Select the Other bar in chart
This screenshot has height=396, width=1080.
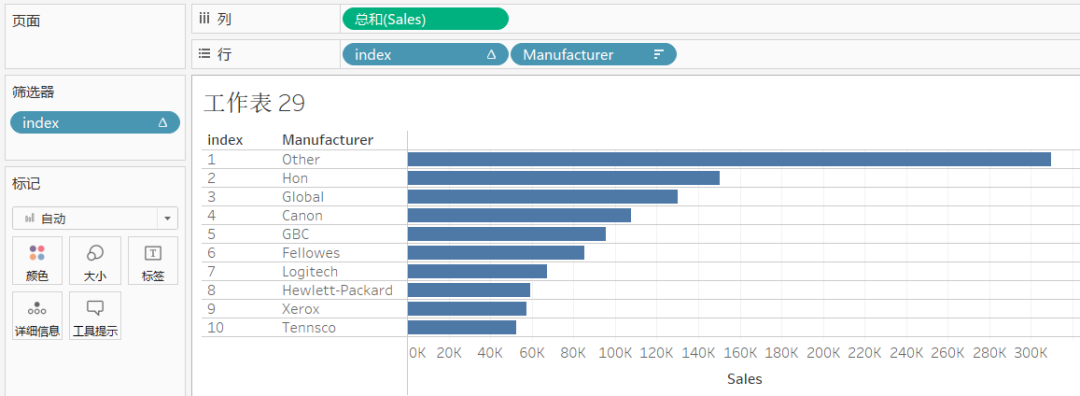click(729, 159)
